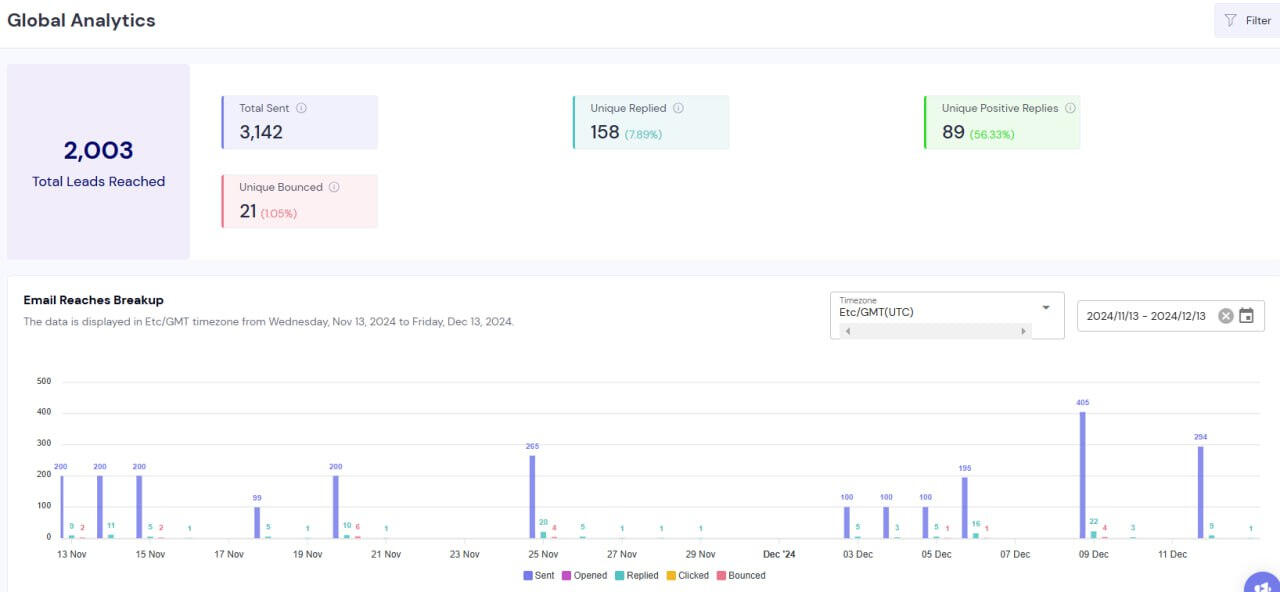Toggle Sent series in chart legend
Screen dimensions: 1280x592
tap(538, 576)
